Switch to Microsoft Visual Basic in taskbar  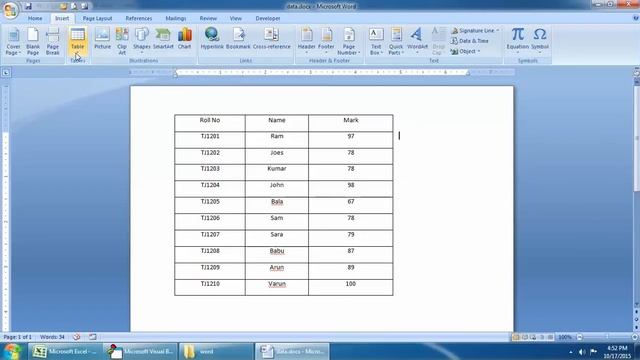[x=140, y=351]
